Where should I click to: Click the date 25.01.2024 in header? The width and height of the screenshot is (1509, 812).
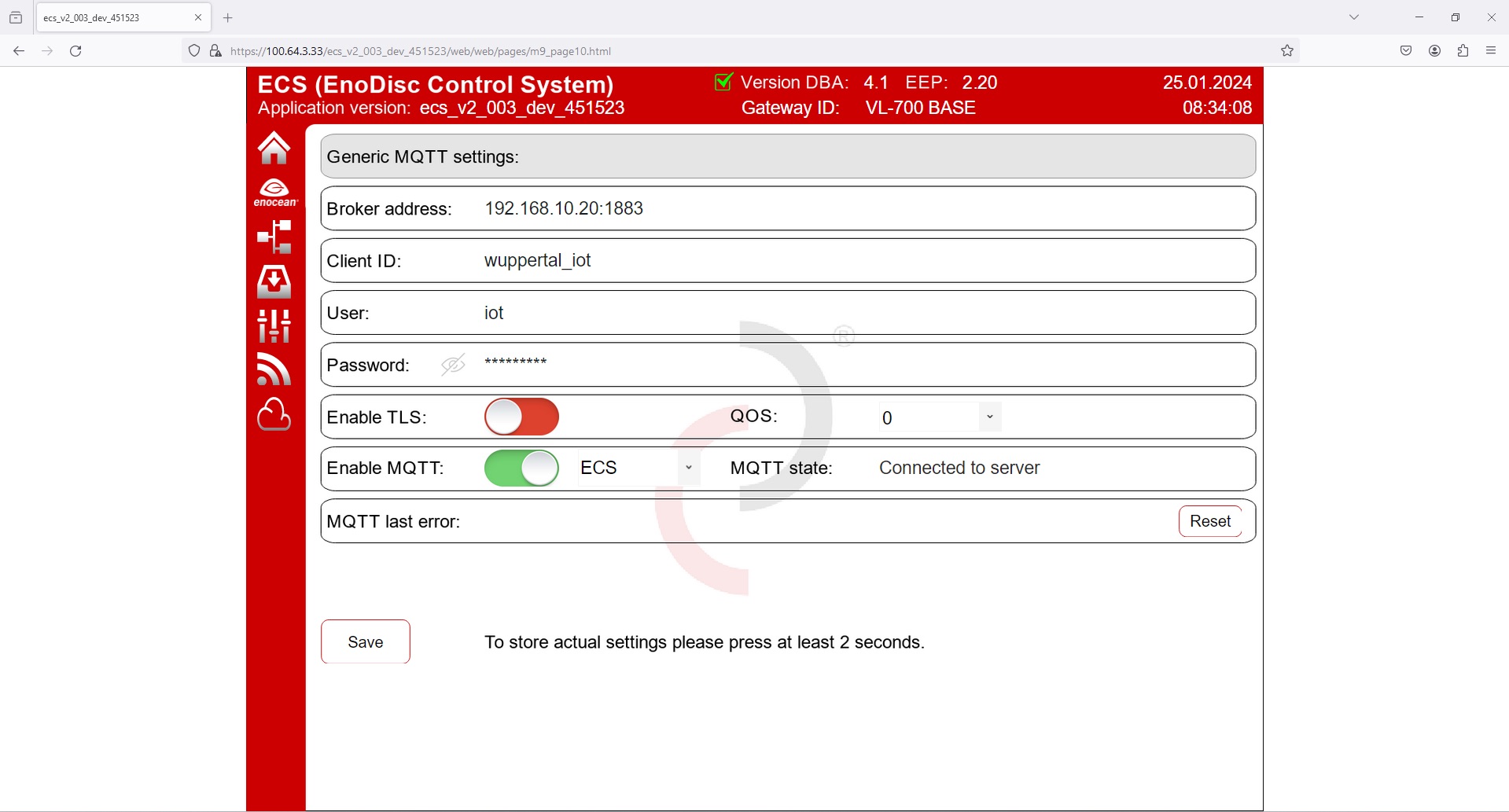pos(1207,83)
